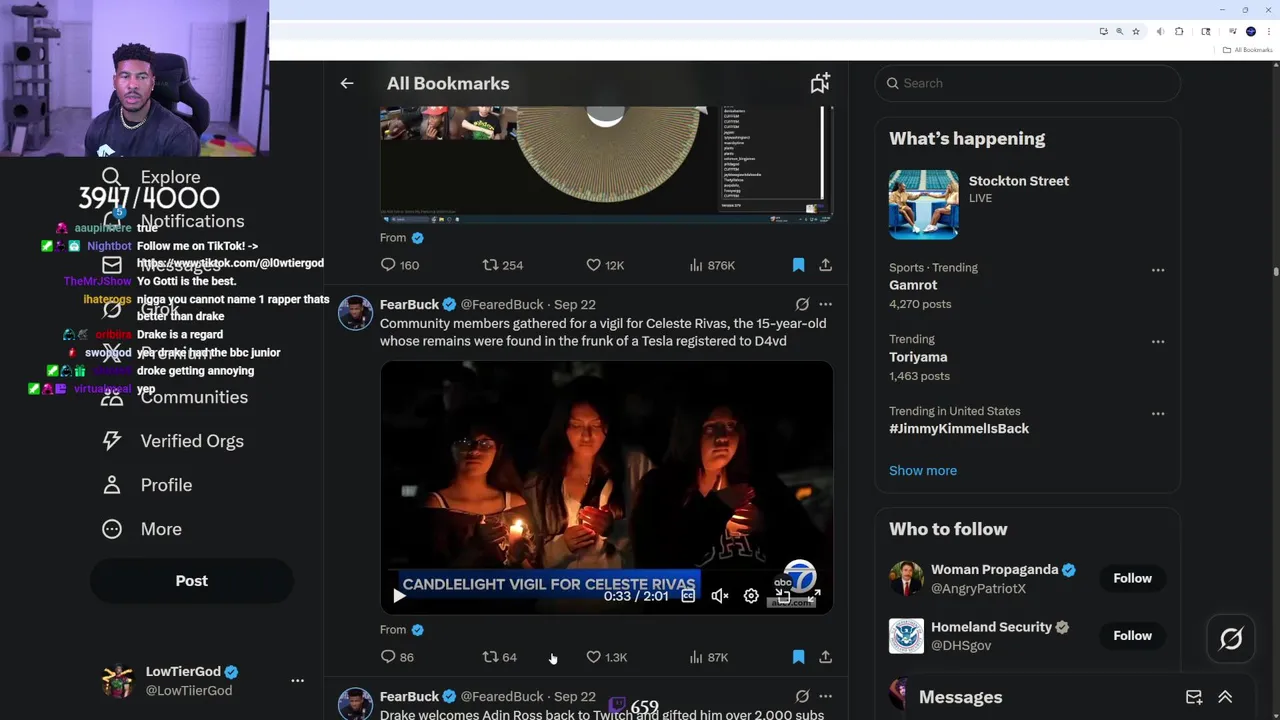The height and width of the screenshot is (720, 1280).
Task: Expand the Messages drawer
Action: pos(1225,697)
